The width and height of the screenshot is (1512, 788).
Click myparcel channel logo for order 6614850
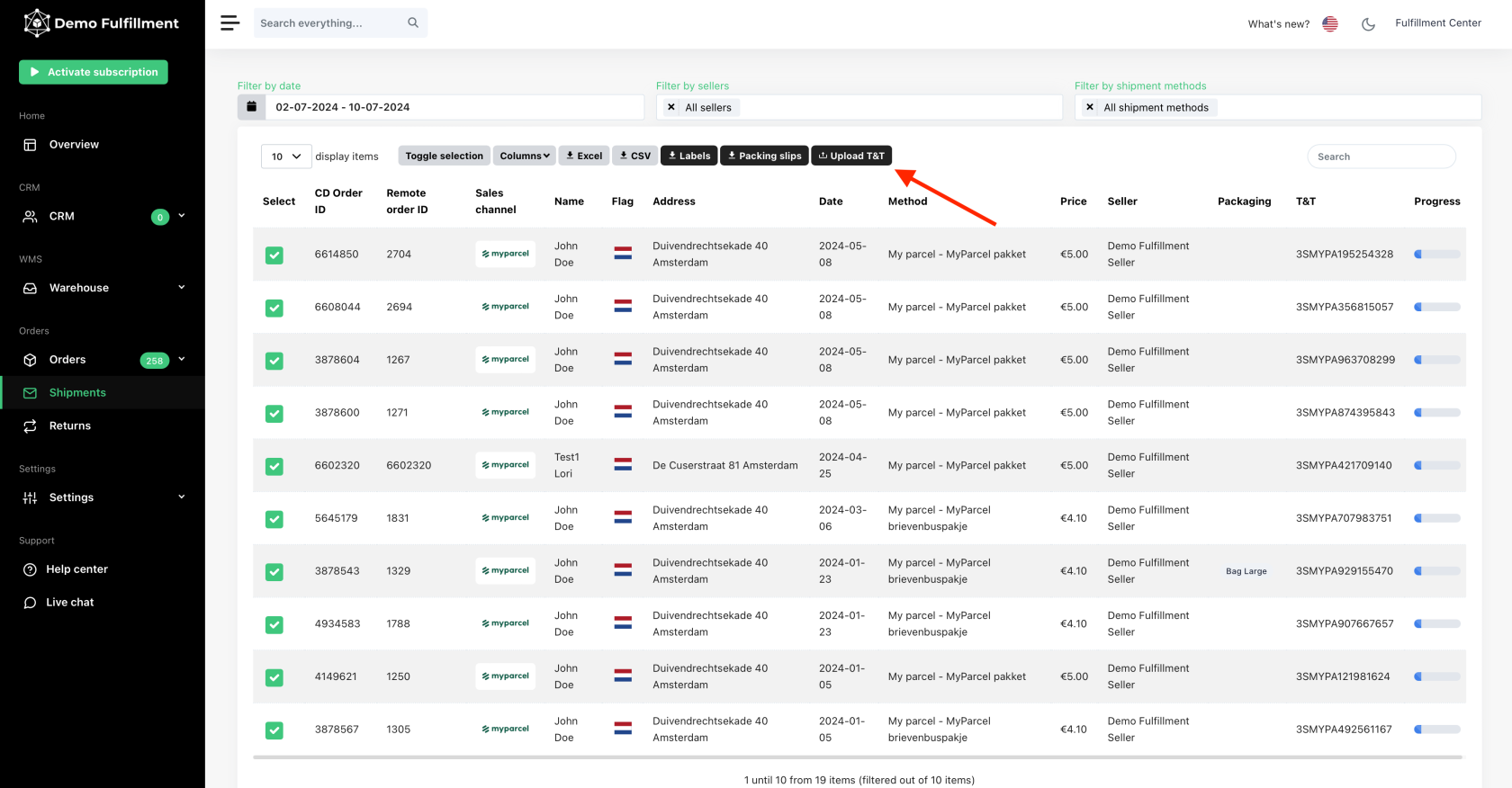coord(505,254)
